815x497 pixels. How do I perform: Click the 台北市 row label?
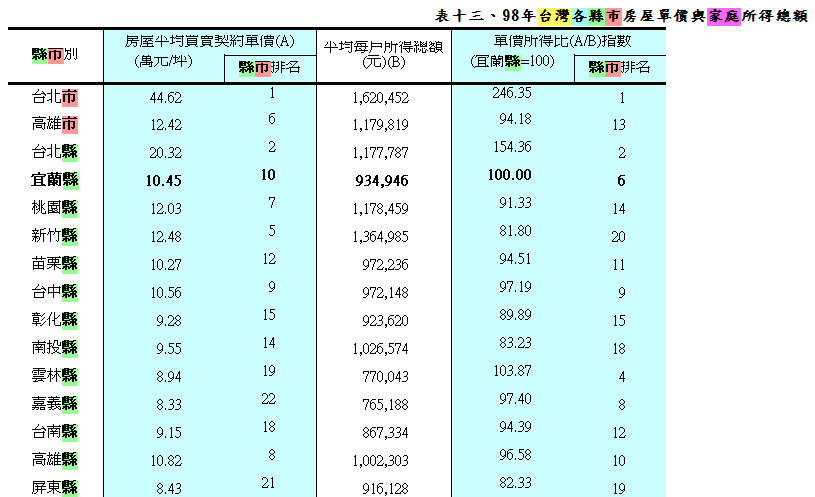coord(54,98)
